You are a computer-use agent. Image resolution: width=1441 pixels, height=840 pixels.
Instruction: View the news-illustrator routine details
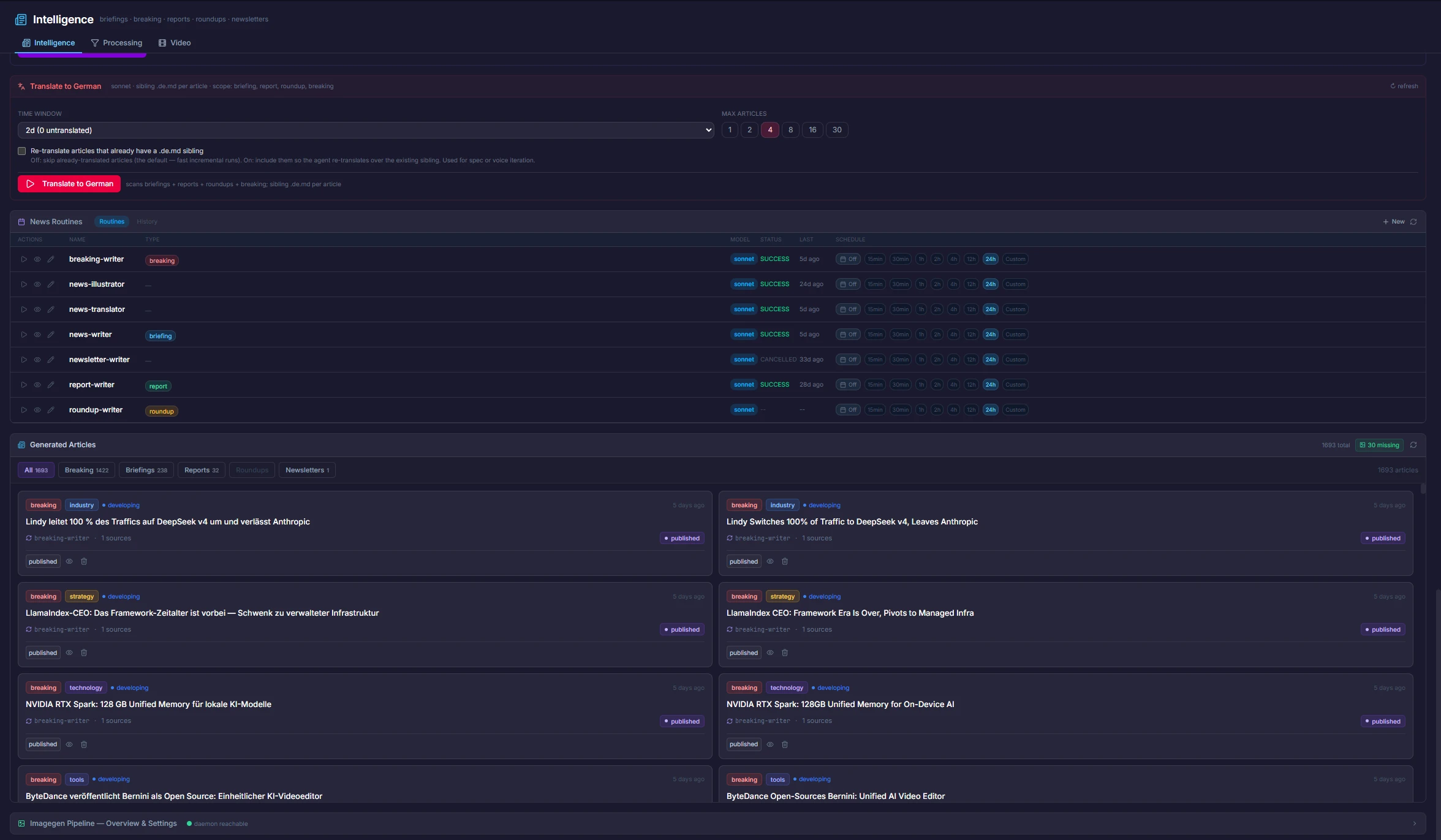(x=37, y=284)
